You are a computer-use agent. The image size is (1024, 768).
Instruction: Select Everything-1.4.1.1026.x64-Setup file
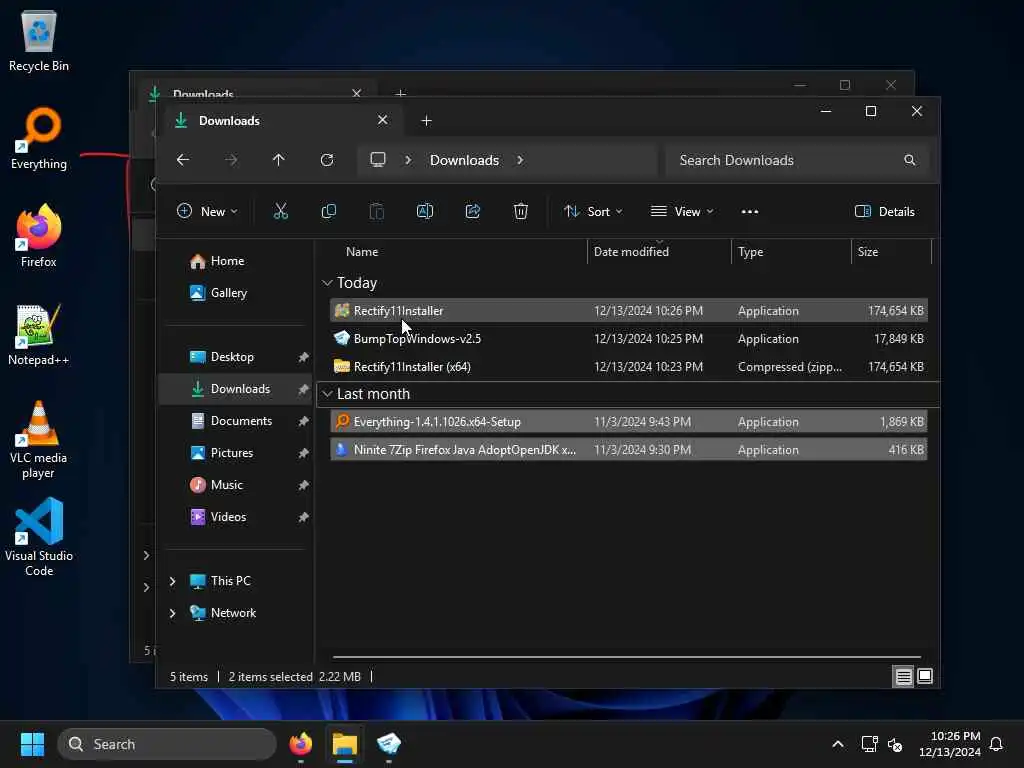[x=629, y=422]
